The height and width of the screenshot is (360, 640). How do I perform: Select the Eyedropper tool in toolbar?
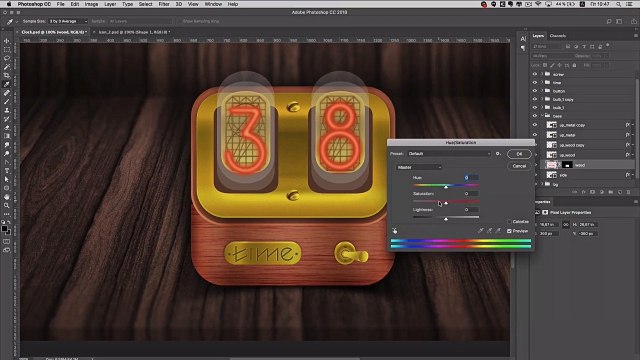click(x=7, y=84)
